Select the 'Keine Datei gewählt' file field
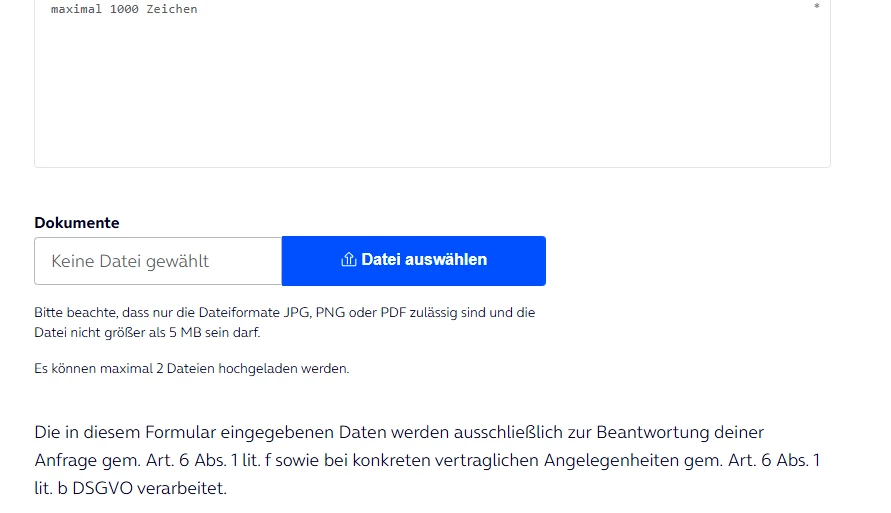 click(158, 261)
